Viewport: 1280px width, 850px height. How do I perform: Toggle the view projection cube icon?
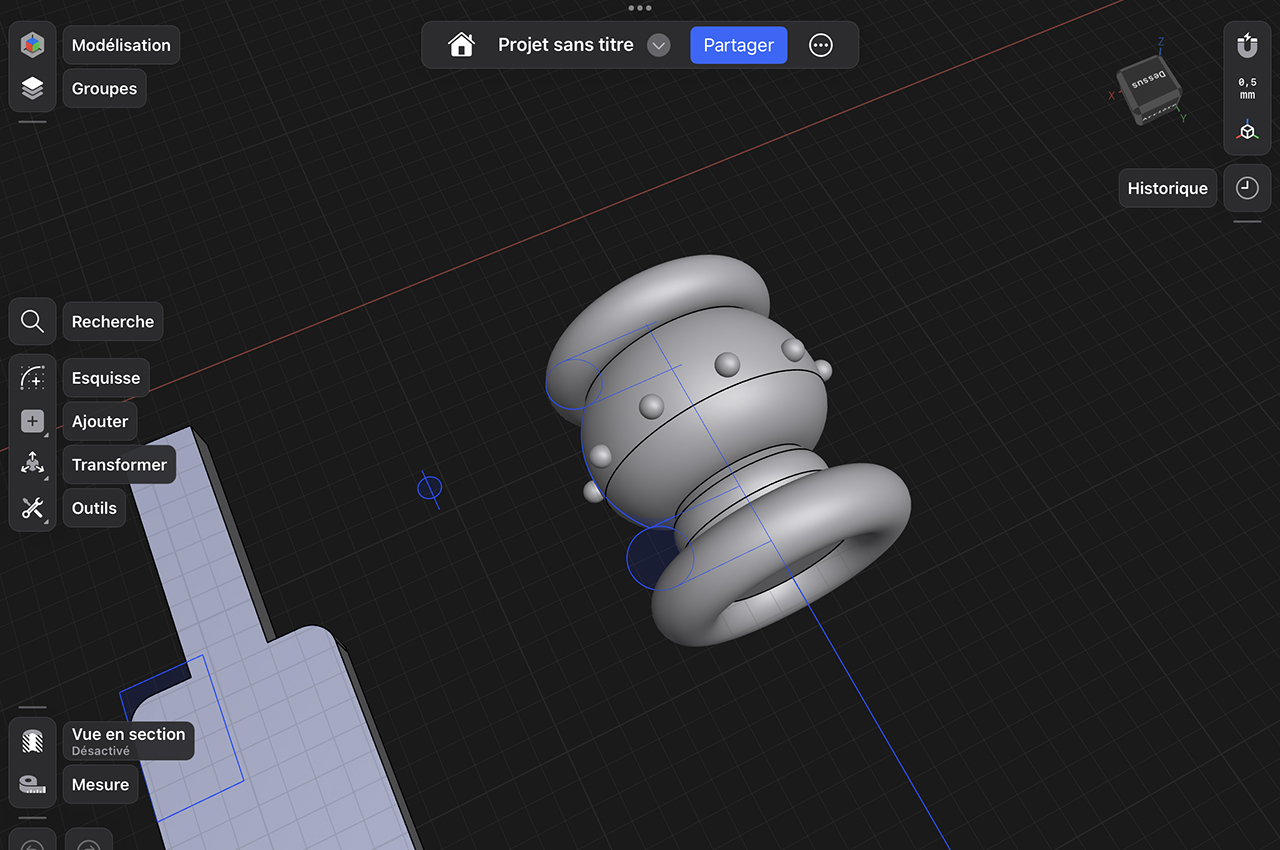point(1247,131)
